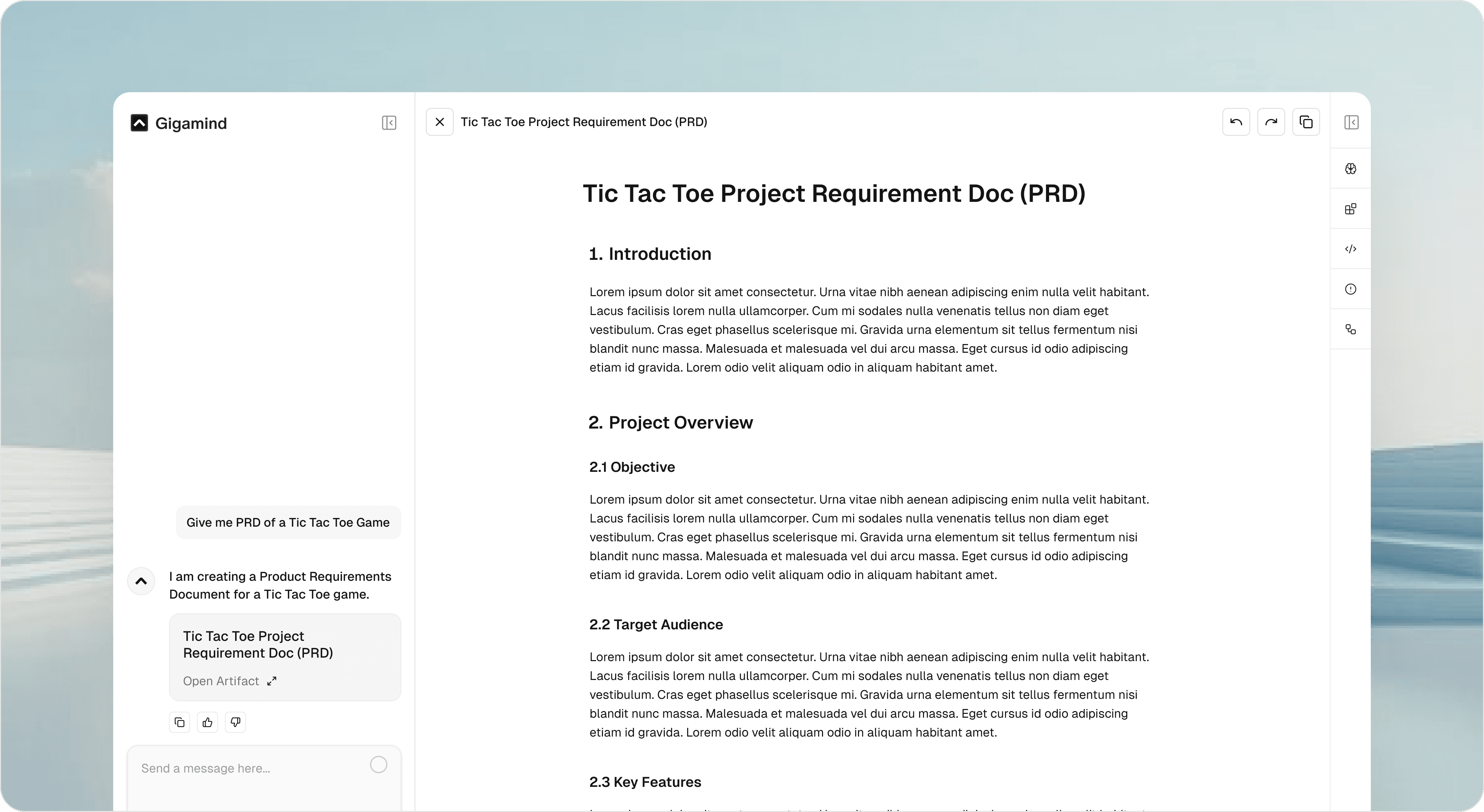
Task: Collapse the Gigamind chat sidebar
Action: 389,123
